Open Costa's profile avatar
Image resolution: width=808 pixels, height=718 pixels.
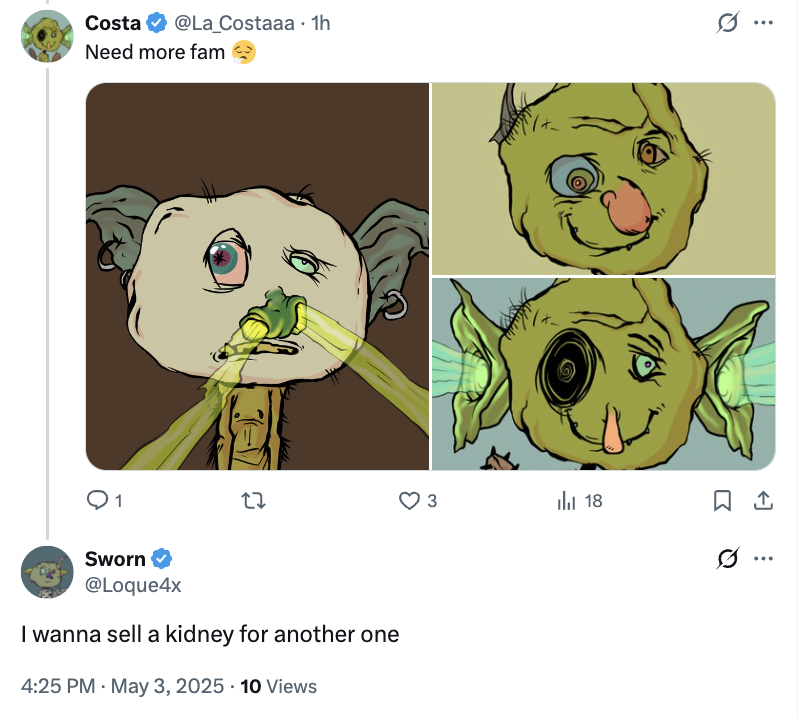(x=46, y=36)
